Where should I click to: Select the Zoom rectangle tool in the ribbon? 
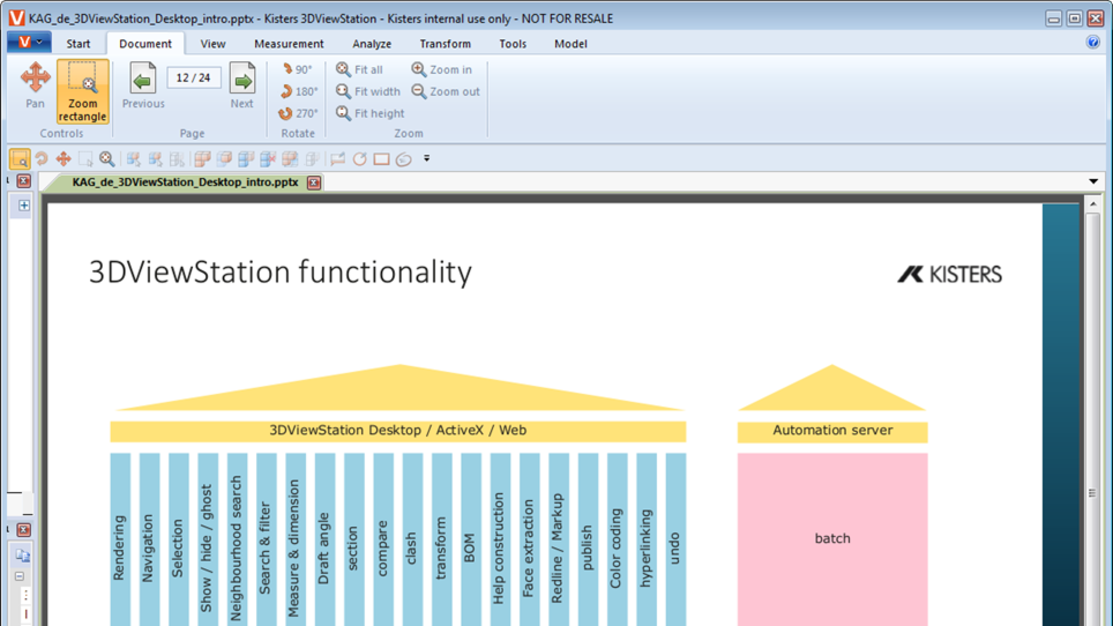pos(82,92)
